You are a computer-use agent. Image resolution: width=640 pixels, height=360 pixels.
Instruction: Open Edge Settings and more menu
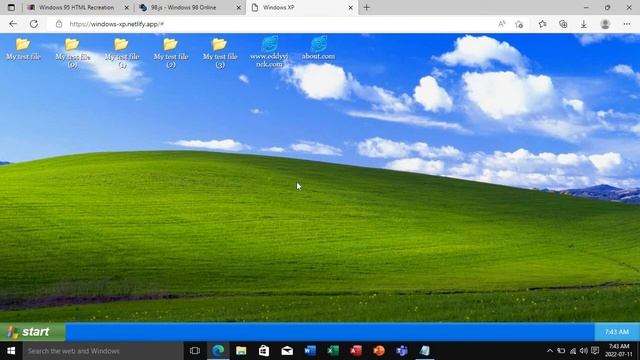pyautogui.click(x=627, y=24)
